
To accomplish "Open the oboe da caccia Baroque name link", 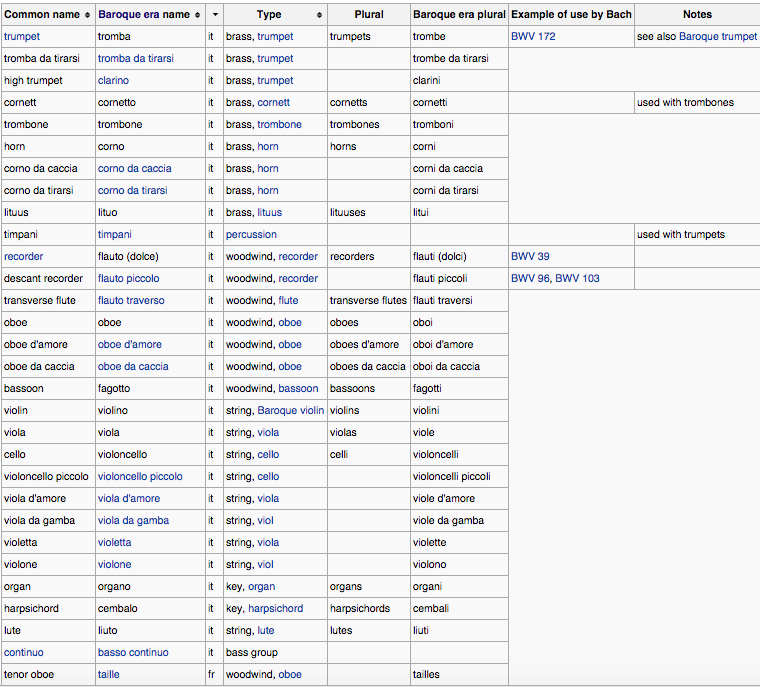I will click(x=133, y=367).
